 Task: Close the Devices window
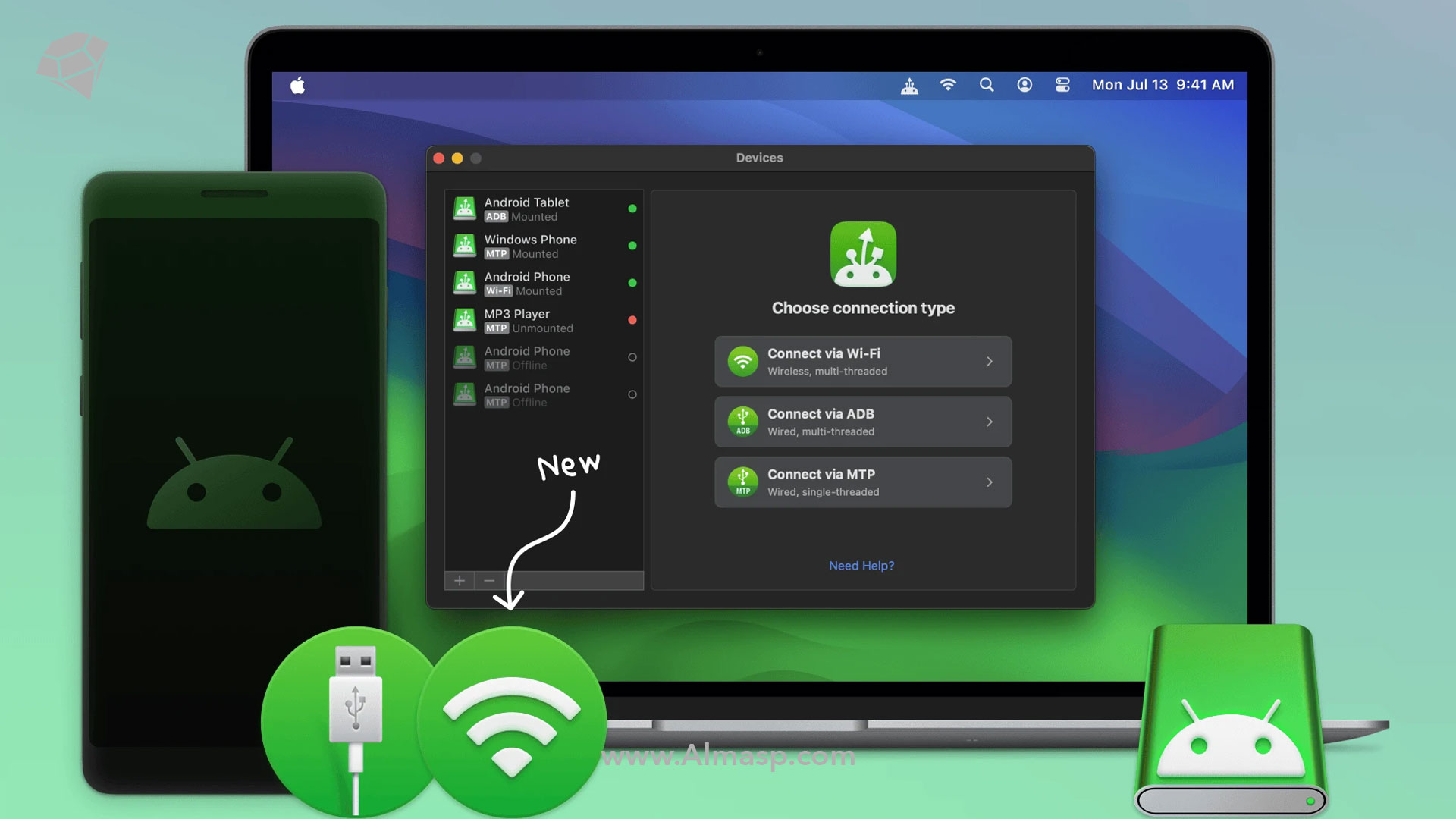click(x=438, y=158)
